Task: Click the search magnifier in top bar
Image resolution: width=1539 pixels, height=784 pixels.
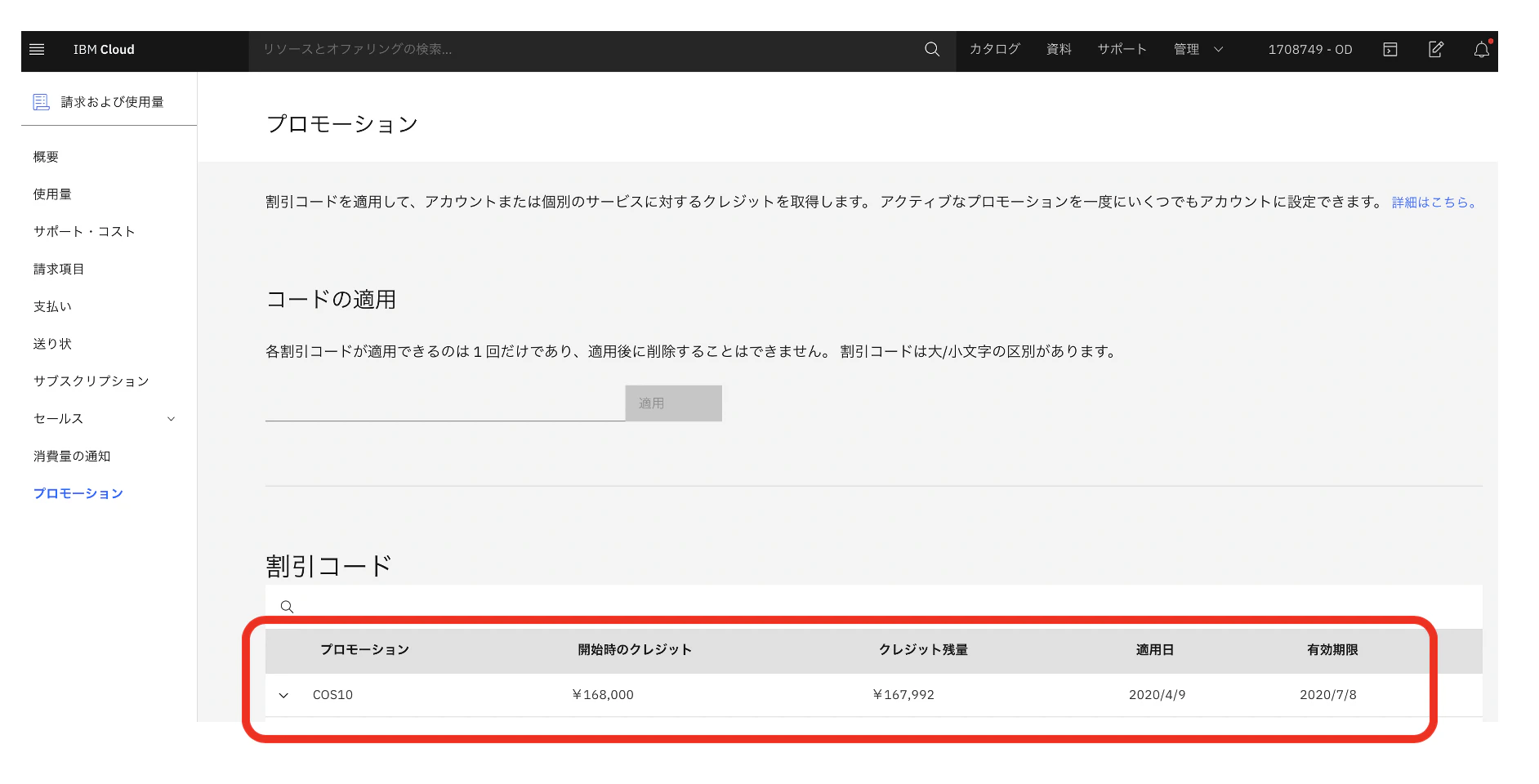Action: pos(932,50)
